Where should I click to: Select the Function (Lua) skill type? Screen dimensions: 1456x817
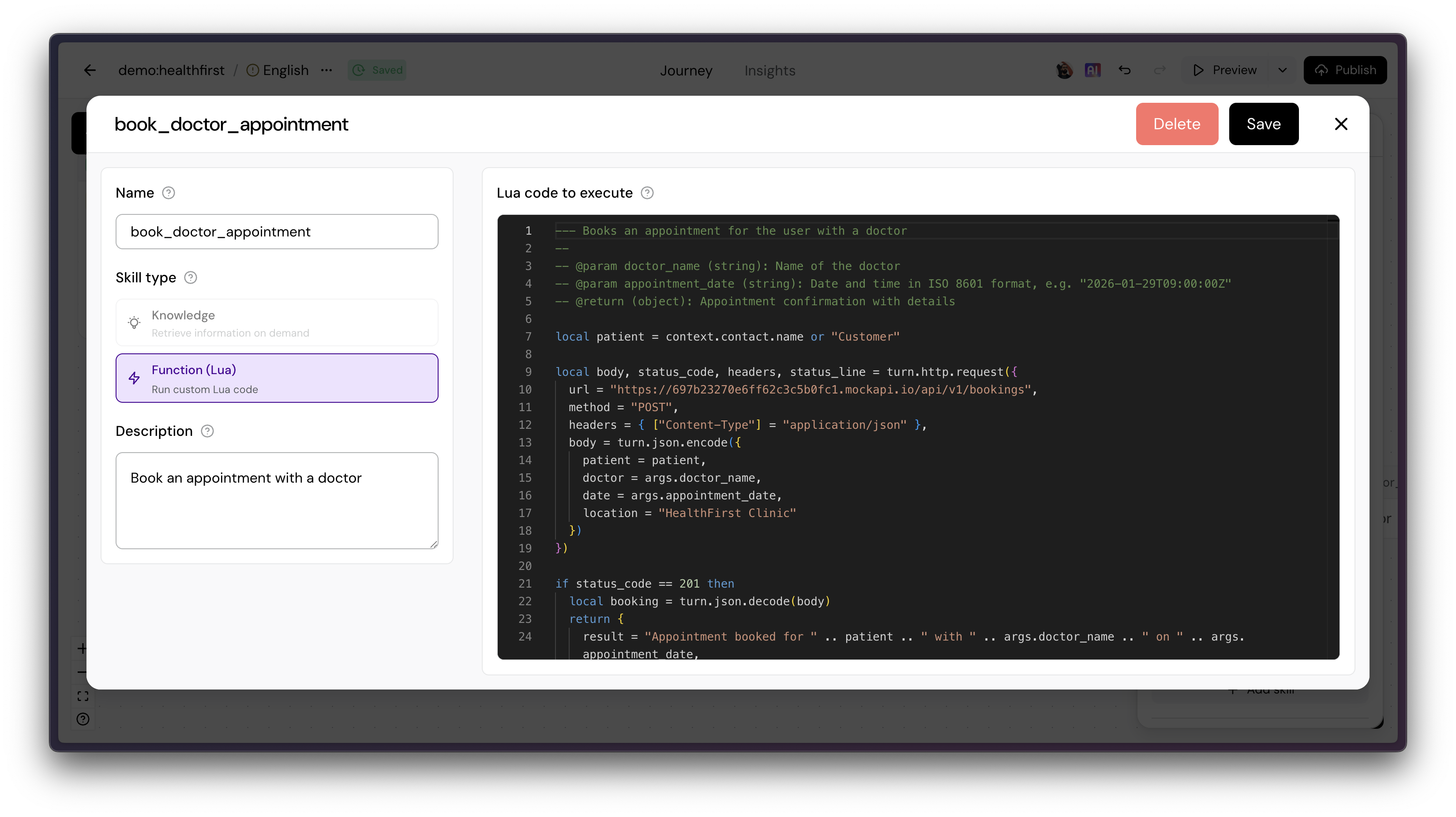coord(276,378)
